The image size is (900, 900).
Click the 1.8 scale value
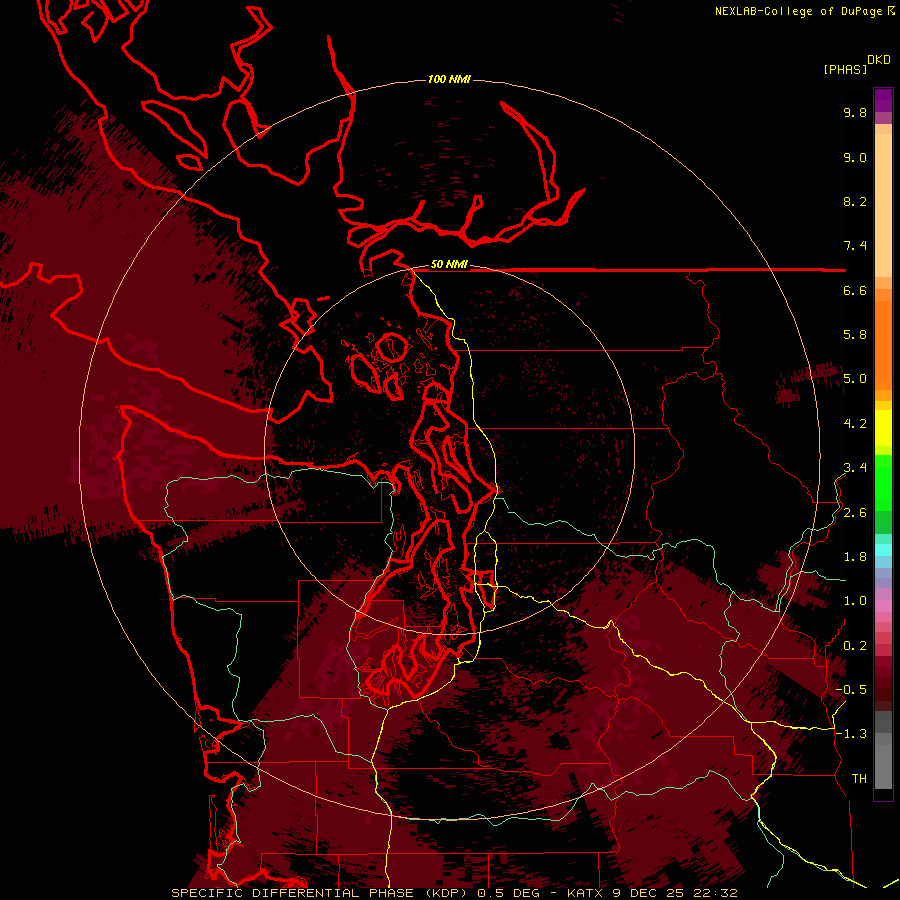(x=855, y=557)
